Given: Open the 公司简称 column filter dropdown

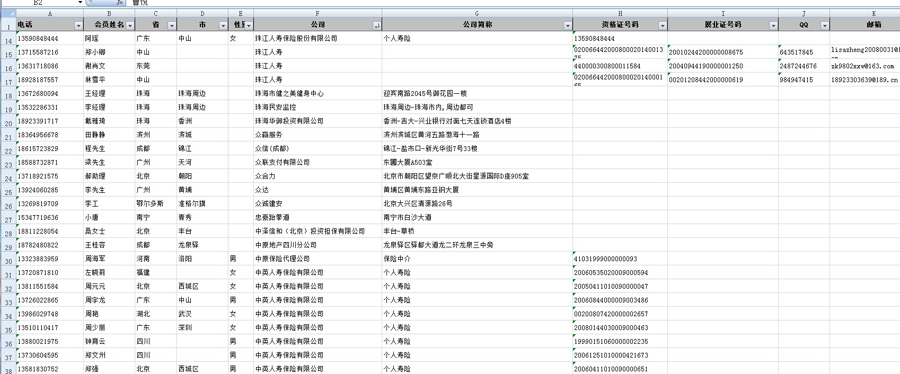Looking at the screenshot, I should pyautogui.click(x=568, y=25).
